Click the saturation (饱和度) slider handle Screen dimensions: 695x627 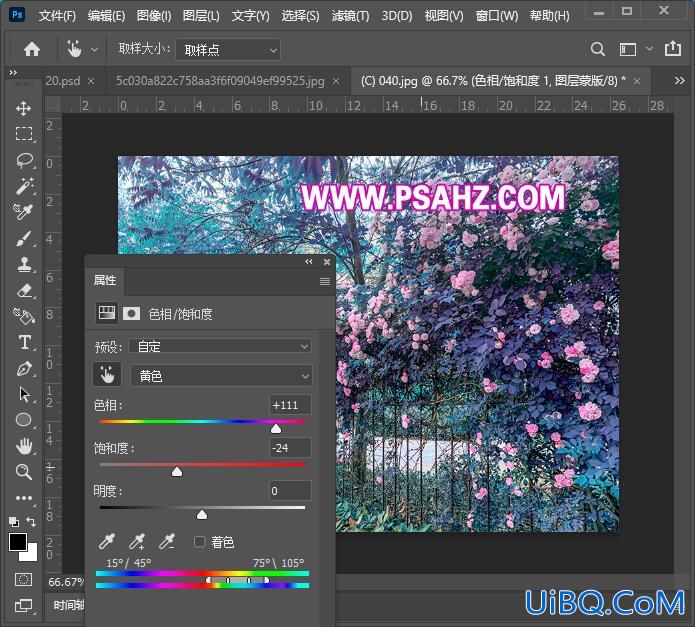coord(177,471)
